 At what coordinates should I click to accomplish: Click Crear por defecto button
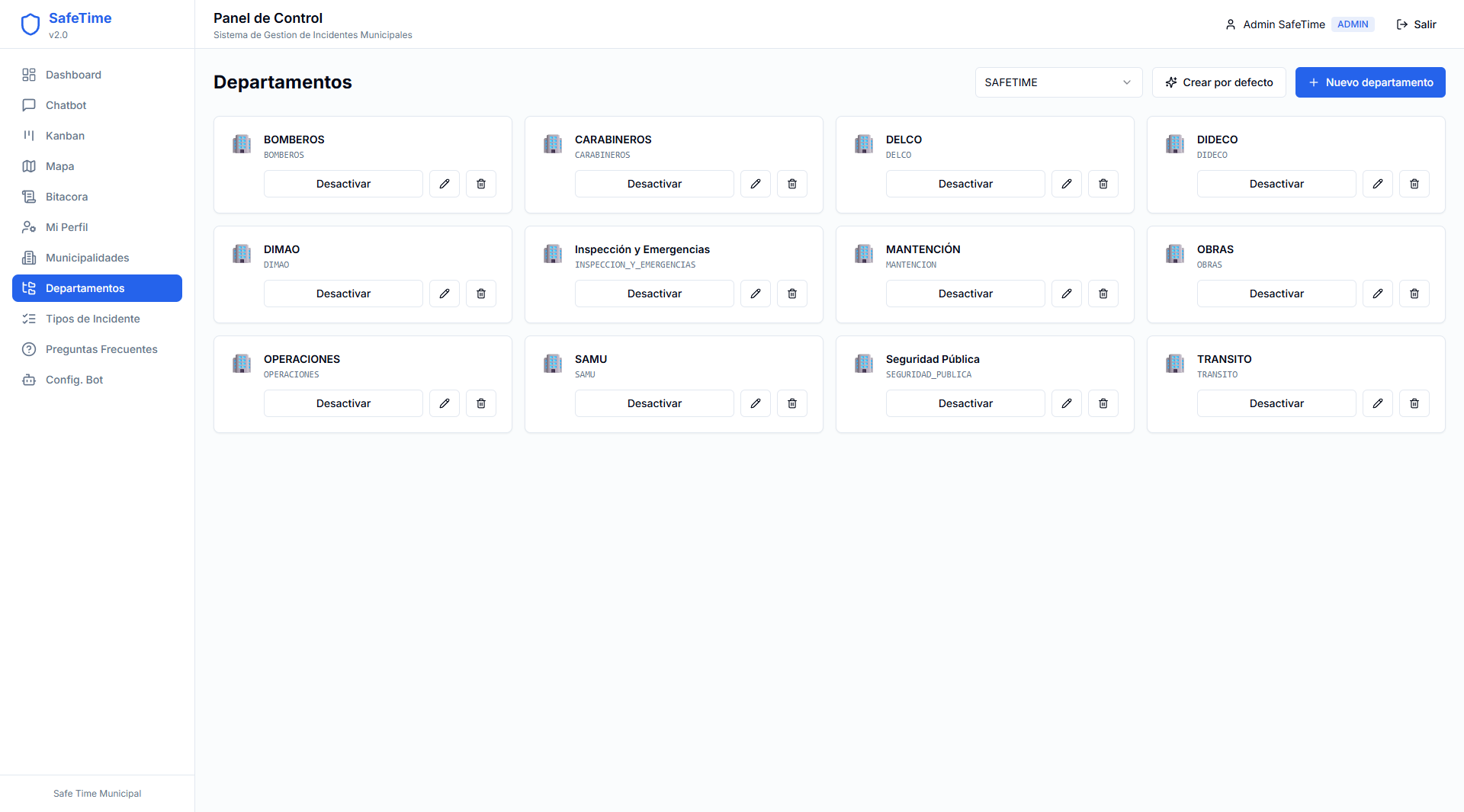click(1218, 82)
